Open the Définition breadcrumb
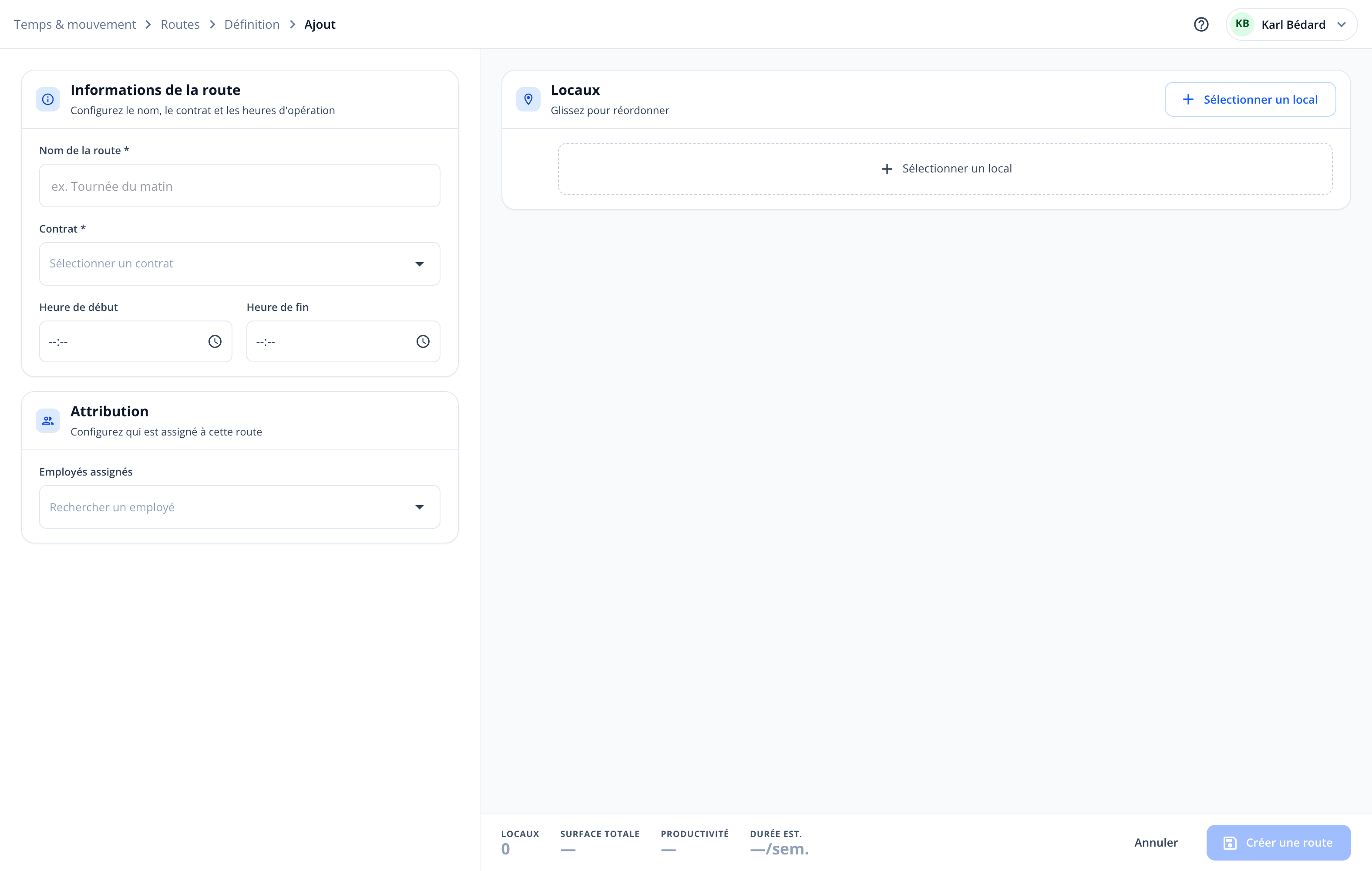This screenshot has width=1372, height=871. 252,24
